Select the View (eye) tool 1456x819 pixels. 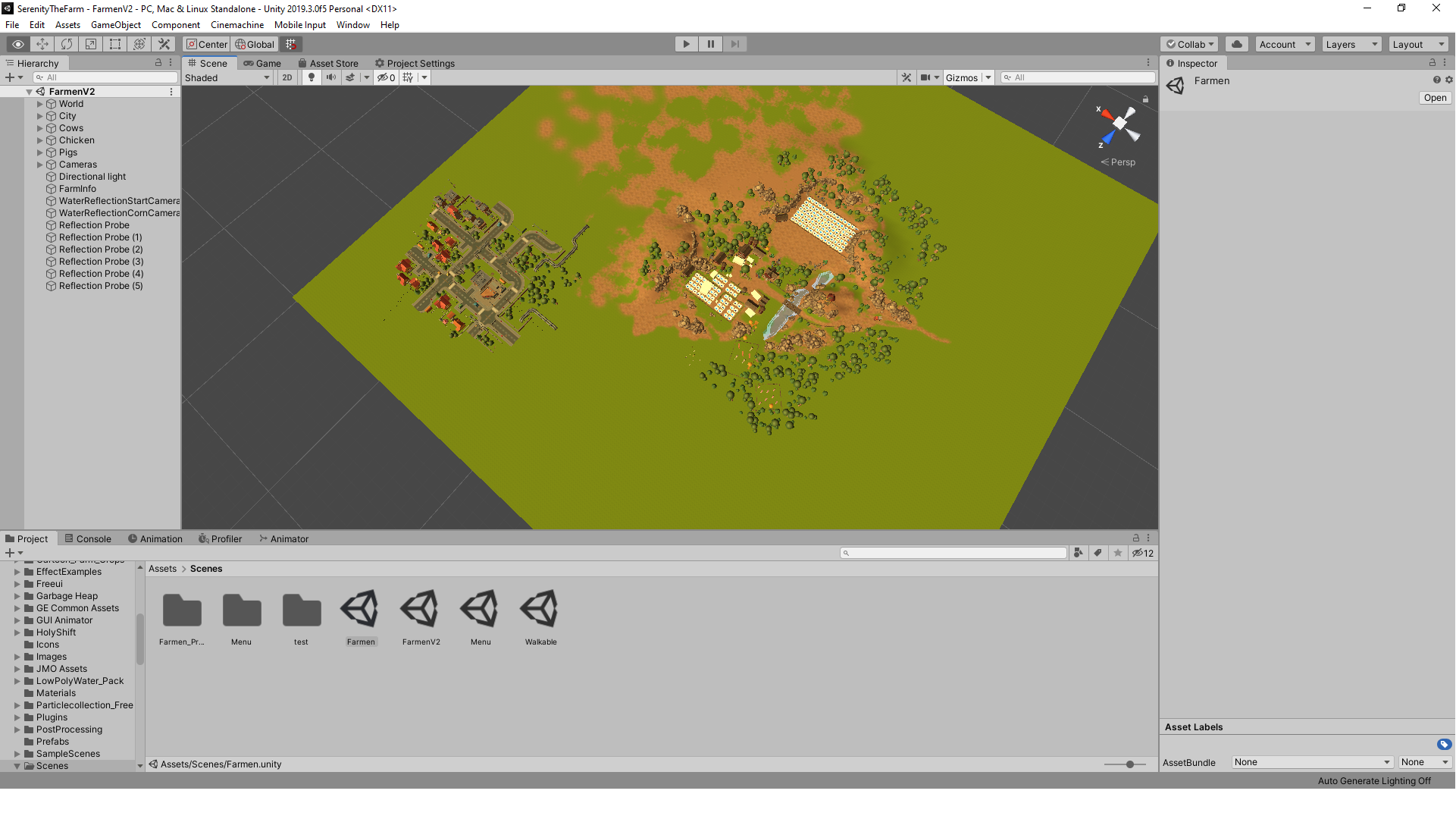point(18,44)
